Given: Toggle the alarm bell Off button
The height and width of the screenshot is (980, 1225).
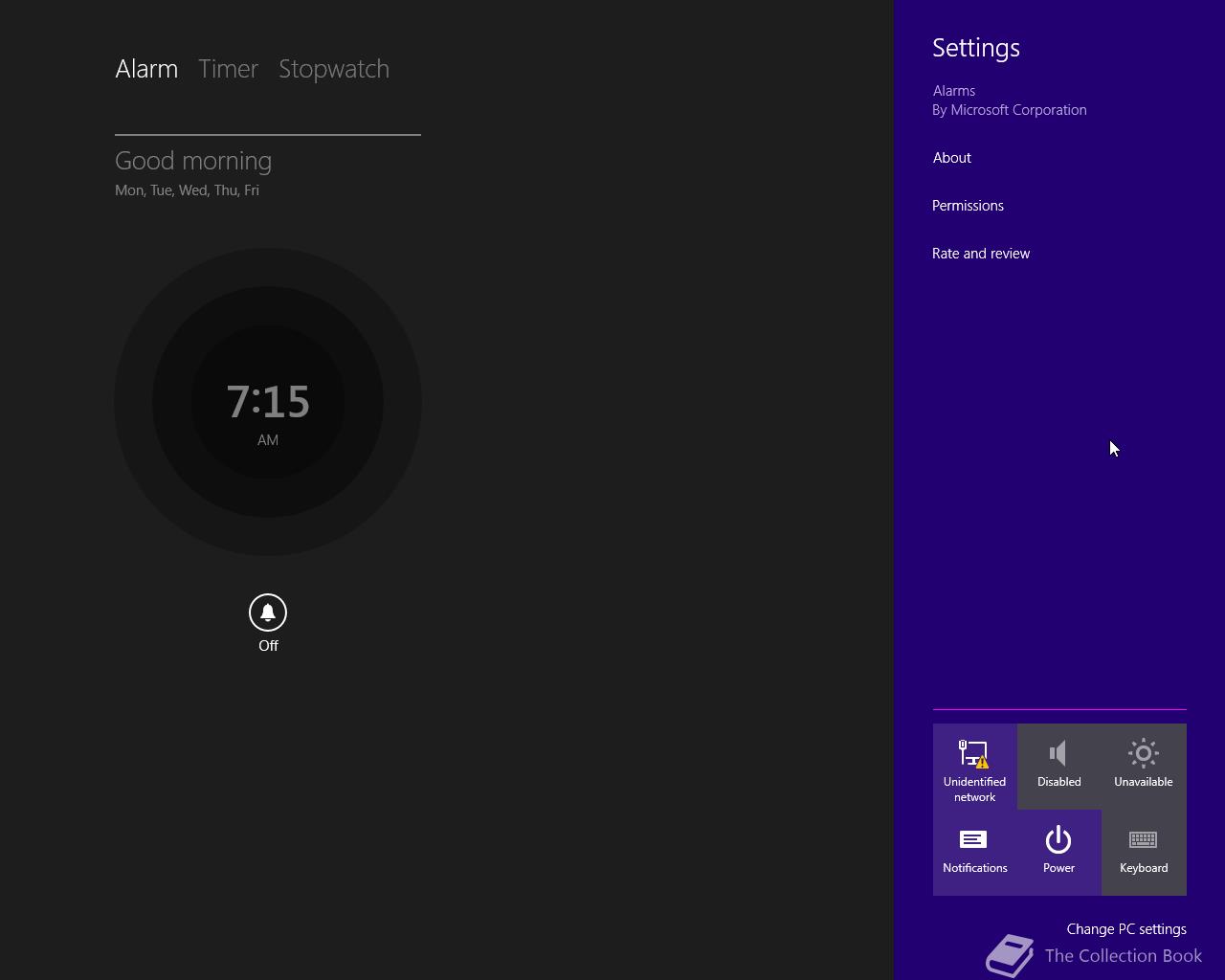Looking at the screenshot, I should tap(268, 612).
